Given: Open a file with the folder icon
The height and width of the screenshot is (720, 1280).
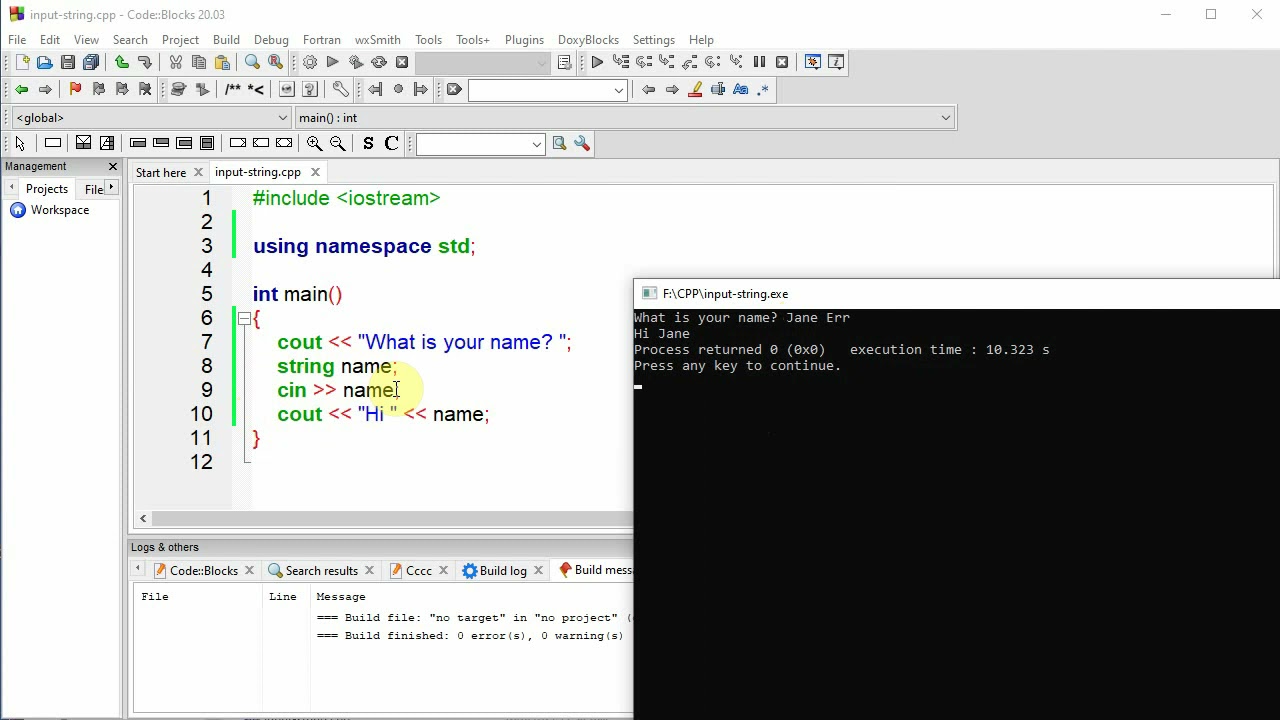Looking at the screenshot, I should click(44, 62).
